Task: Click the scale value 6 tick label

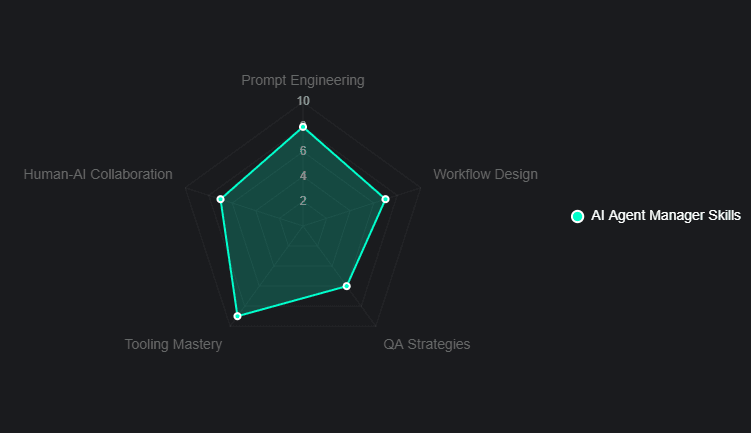Action: (x=303, y=151)
